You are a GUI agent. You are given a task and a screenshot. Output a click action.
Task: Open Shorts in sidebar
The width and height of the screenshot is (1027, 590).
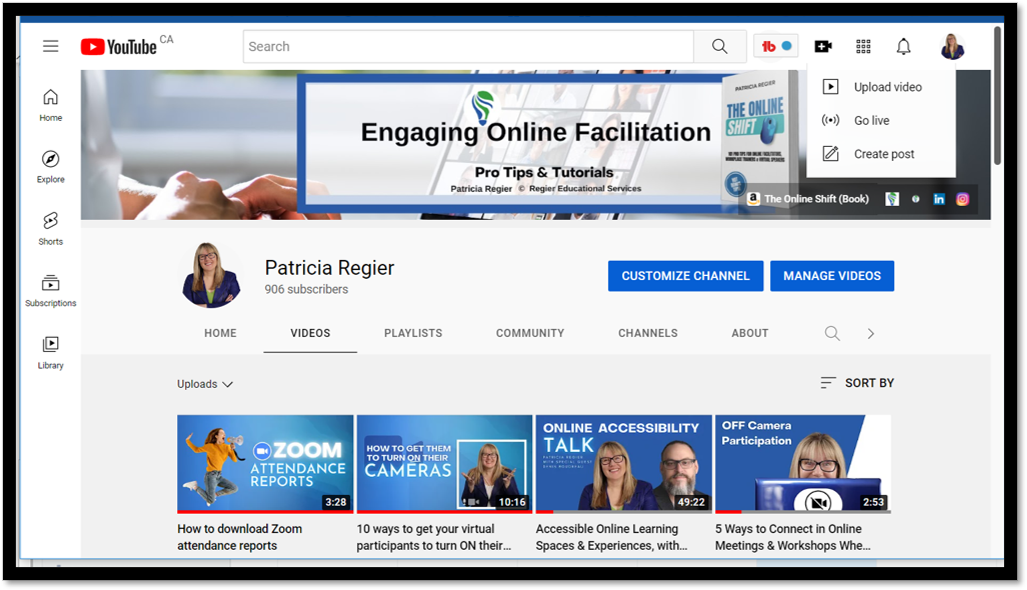tap(50, 229)
